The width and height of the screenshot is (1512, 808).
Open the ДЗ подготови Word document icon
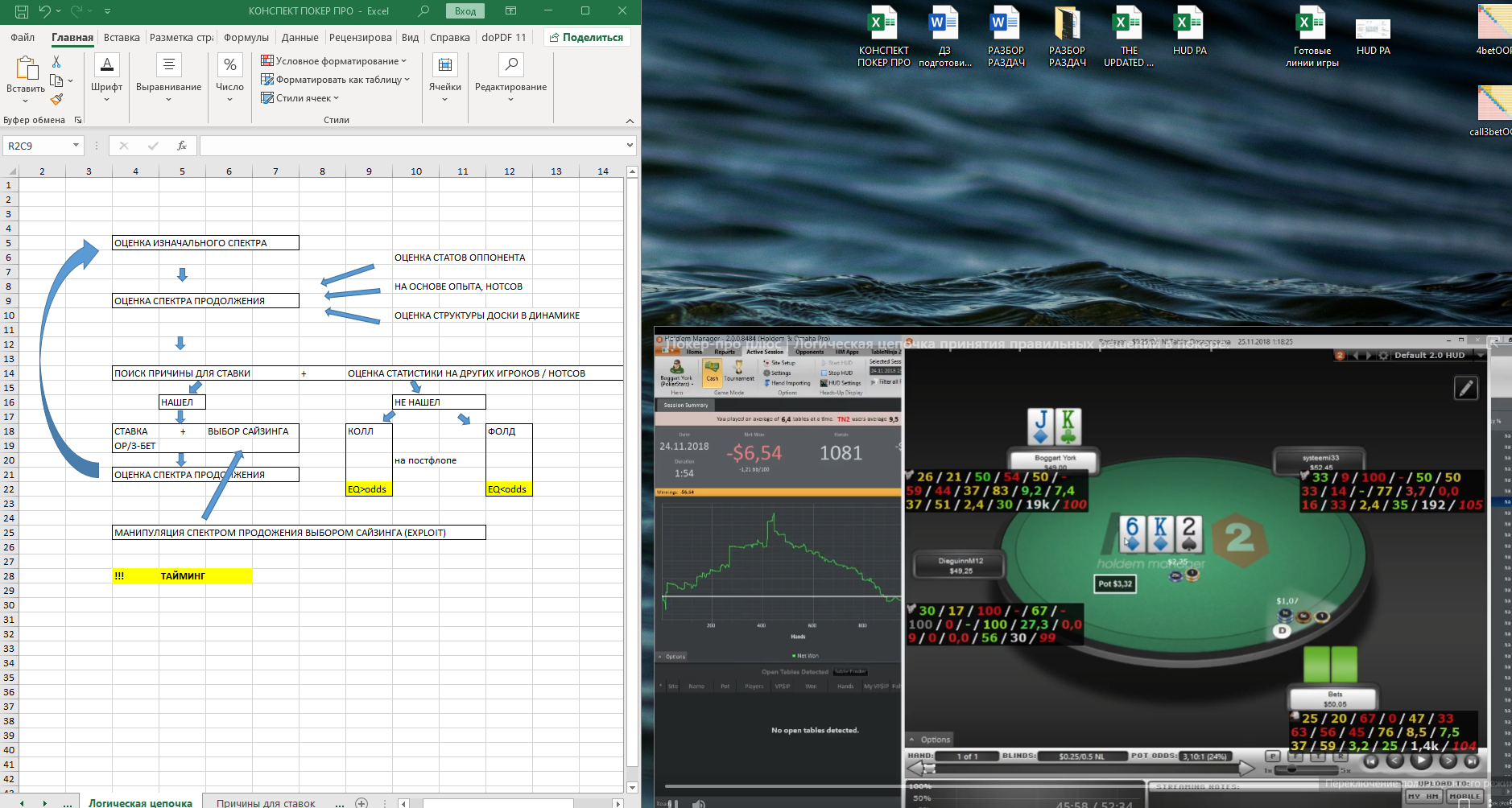[x=944, y=37]
